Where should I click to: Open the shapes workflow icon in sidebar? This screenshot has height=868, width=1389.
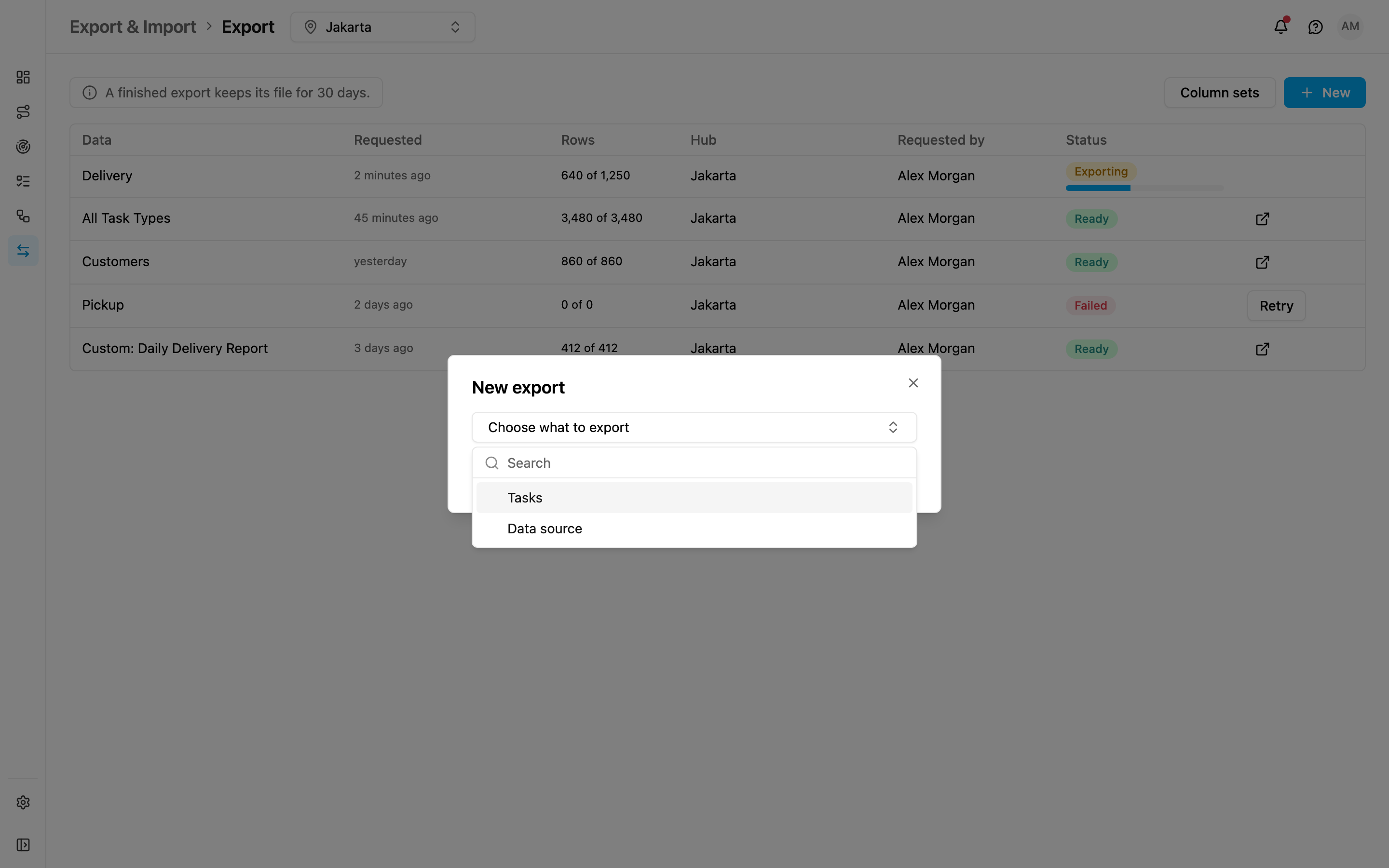click(23, 216)
